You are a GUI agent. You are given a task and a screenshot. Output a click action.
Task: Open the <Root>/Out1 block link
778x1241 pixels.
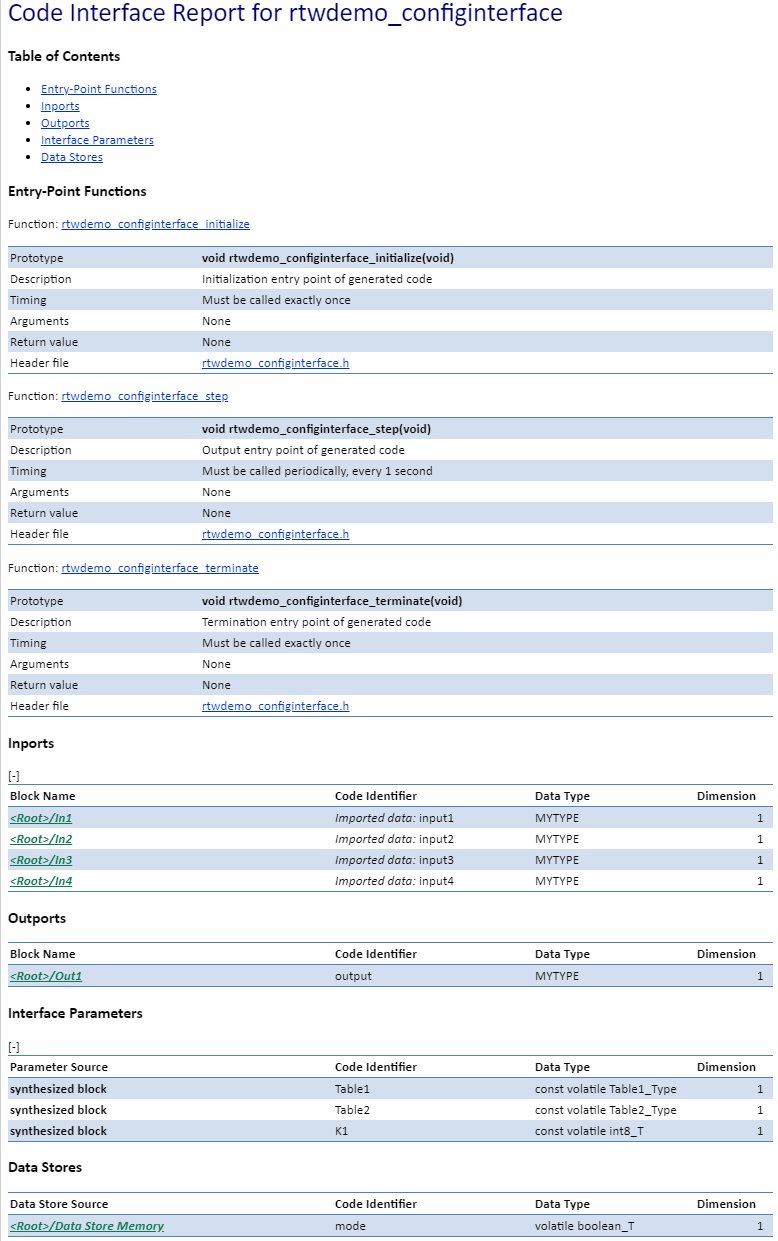(x=46, y=976)
